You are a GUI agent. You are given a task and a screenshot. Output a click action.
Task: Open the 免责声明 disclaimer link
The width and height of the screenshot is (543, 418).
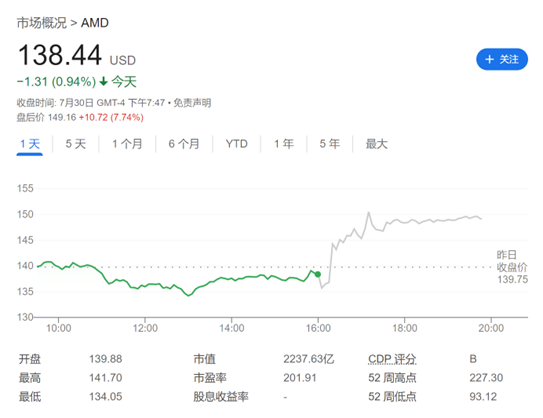[x=192, y=103]
